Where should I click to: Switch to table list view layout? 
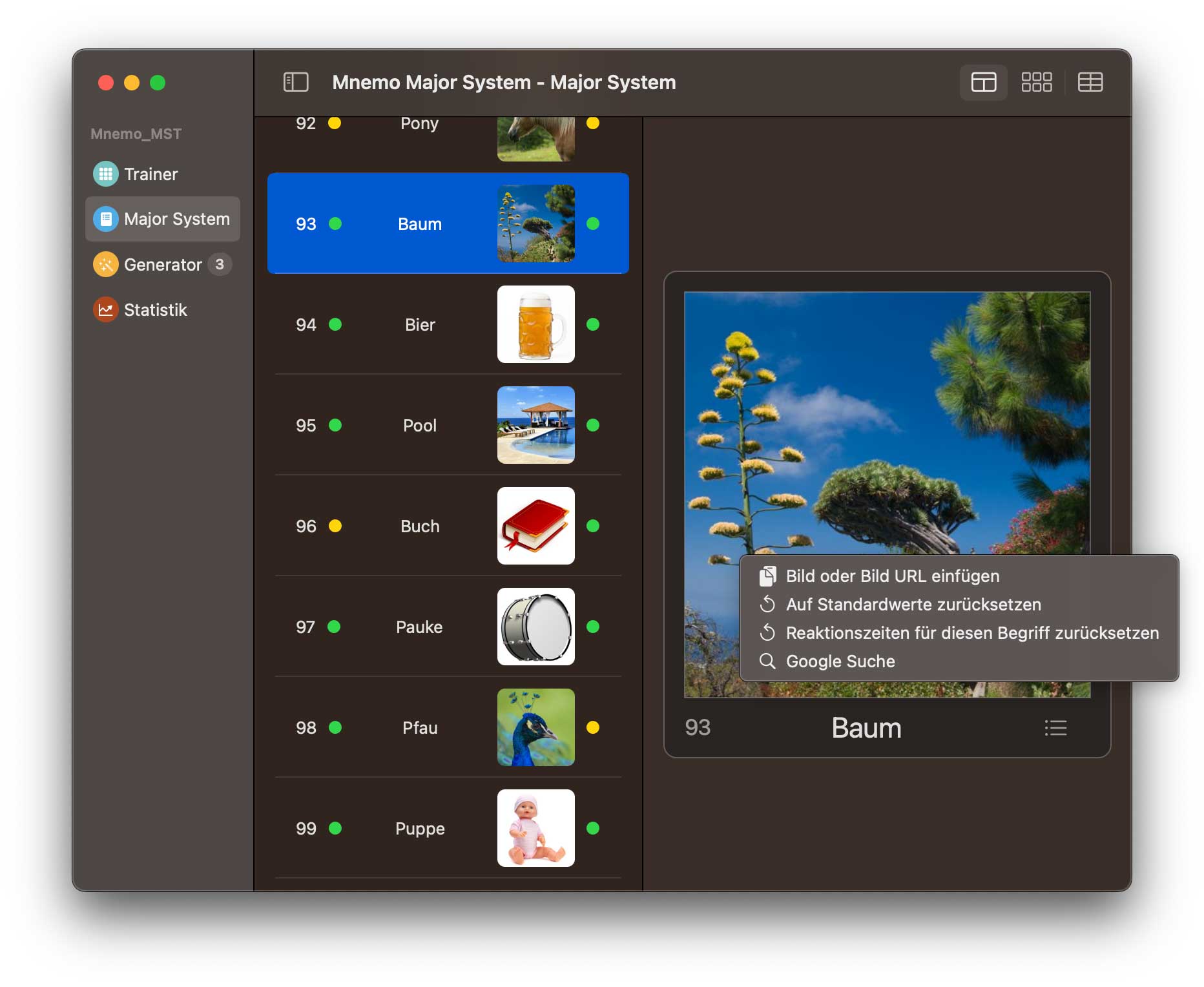click(x=1090, y=82)
